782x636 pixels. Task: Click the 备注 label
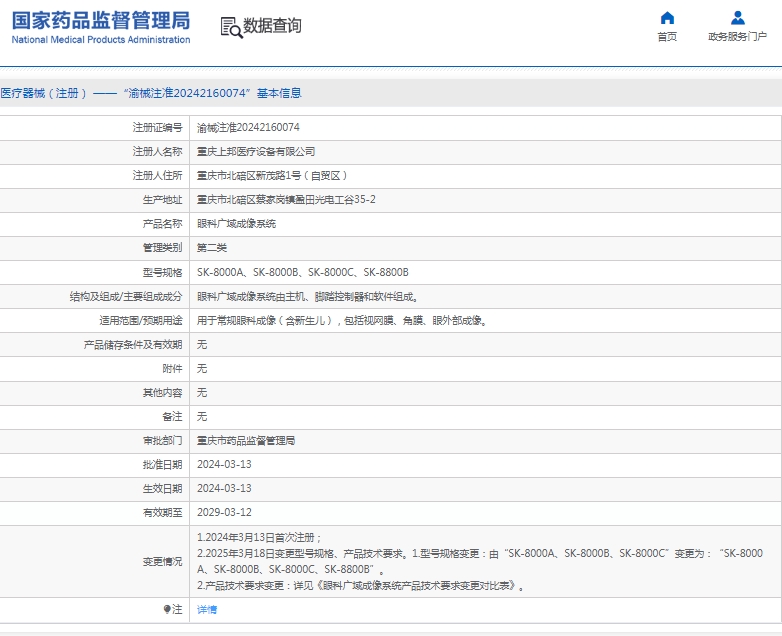(173, 416)
